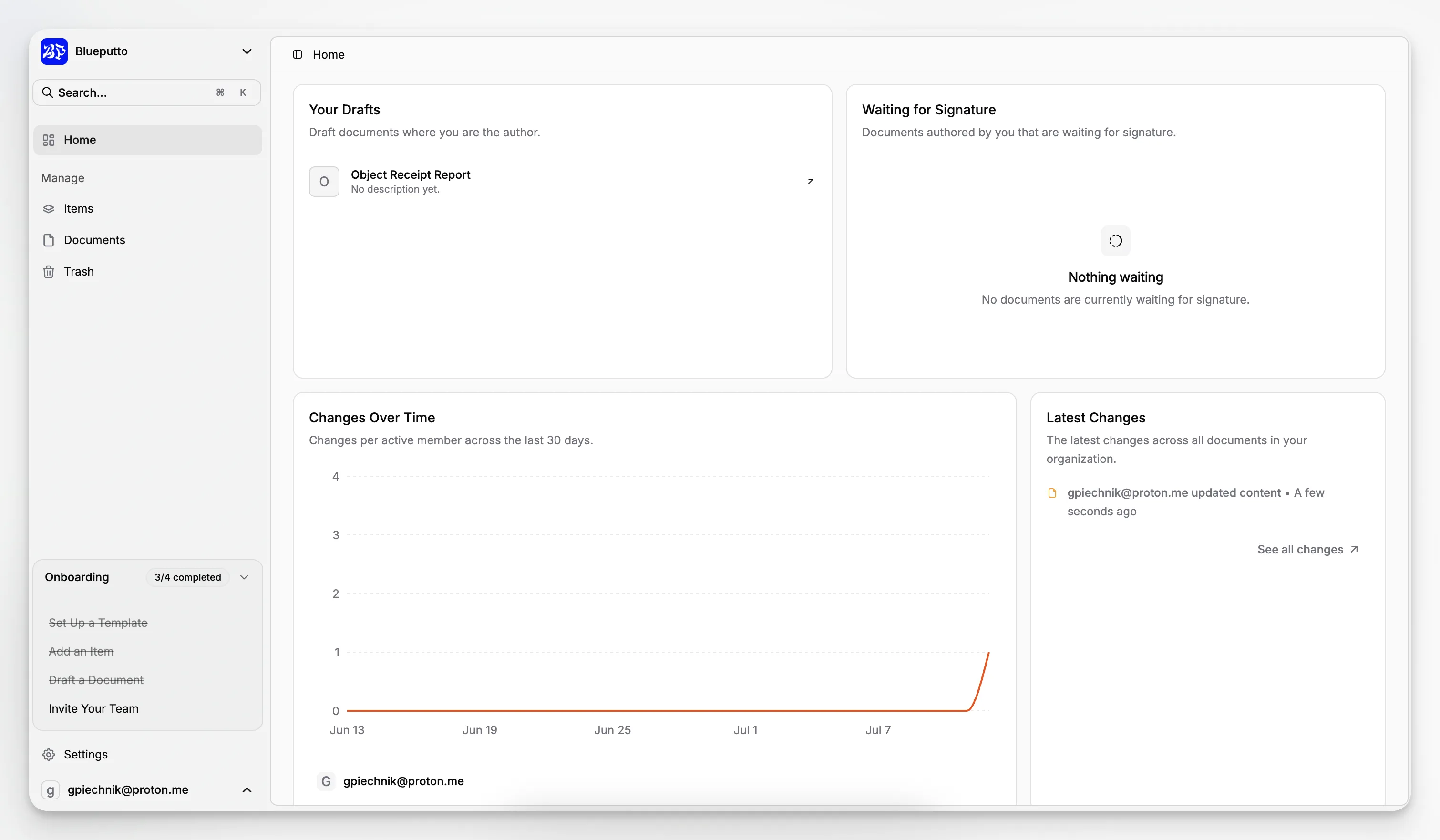1440x840 pixels.
Task: Click the Settings gear icon
Action: point(49,754)
